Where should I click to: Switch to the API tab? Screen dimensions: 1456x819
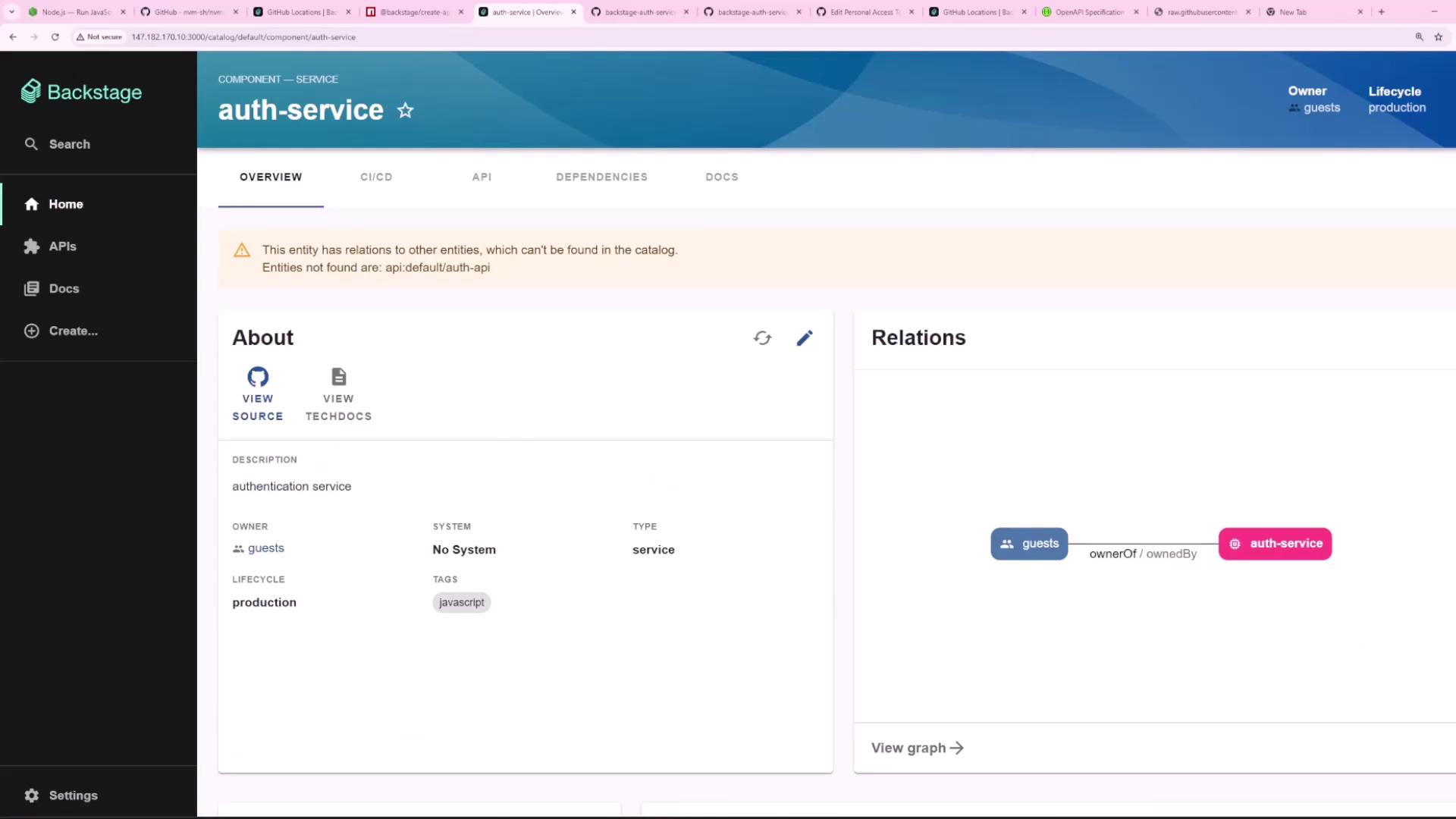click(x=482, y=177)
